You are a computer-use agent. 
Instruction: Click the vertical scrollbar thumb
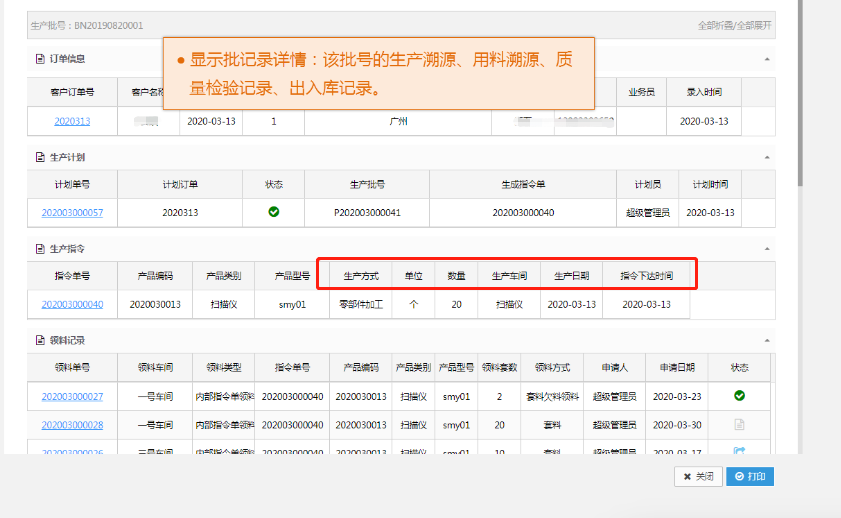click(800, 91)
